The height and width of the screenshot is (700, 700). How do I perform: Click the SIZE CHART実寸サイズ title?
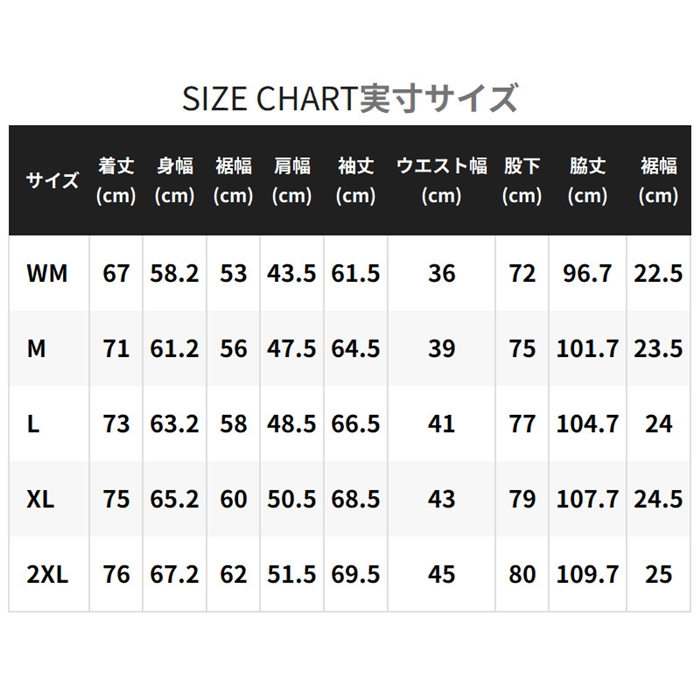[350, 99]
